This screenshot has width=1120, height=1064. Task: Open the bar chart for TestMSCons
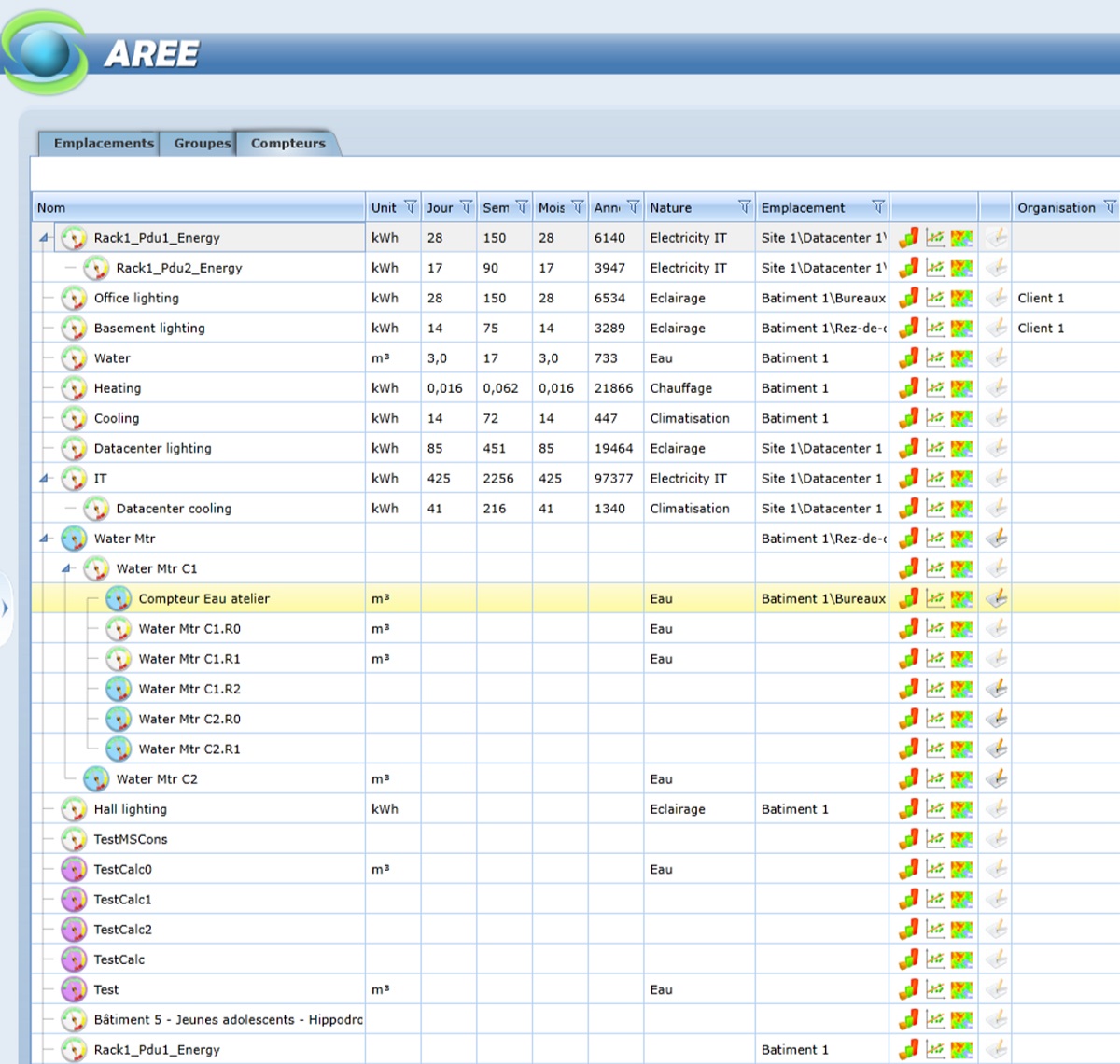pos(909,839)
